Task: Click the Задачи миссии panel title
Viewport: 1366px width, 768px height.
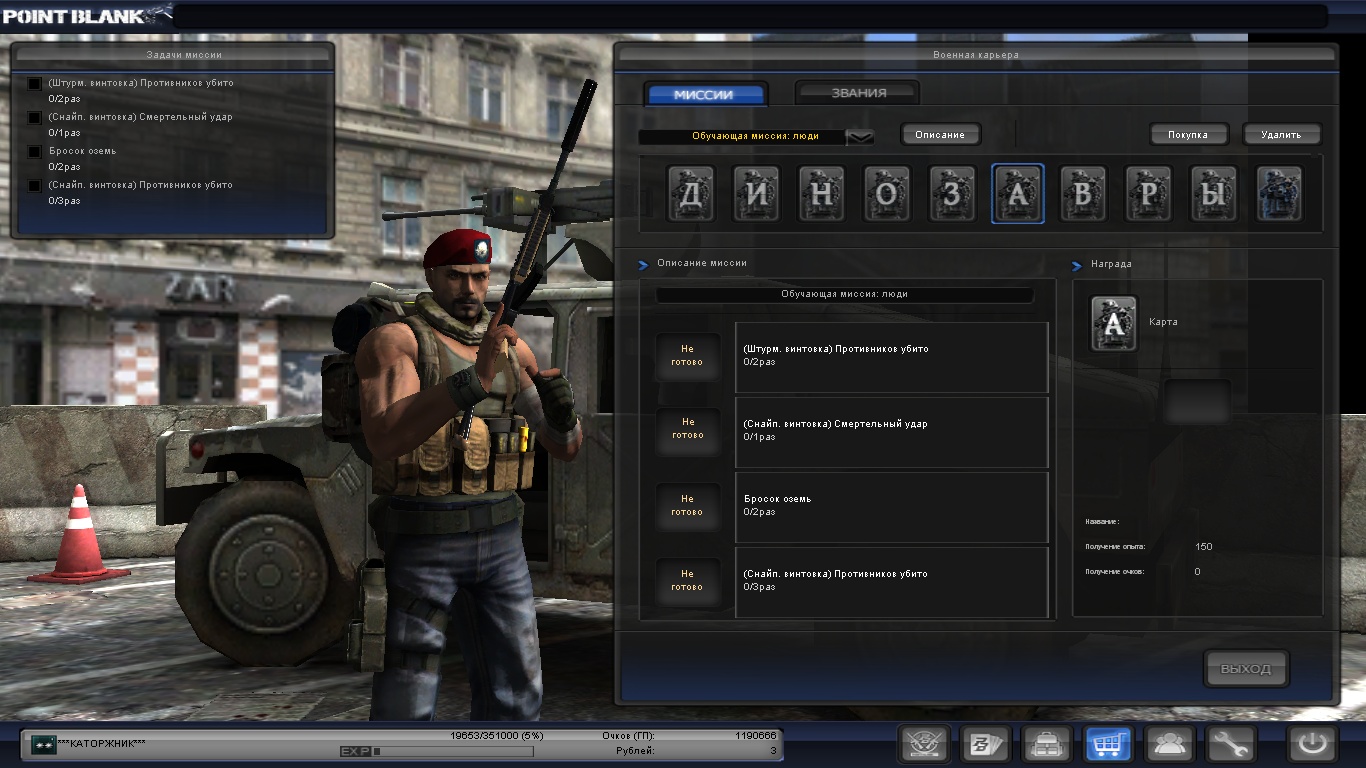Action: coord(184,55)
